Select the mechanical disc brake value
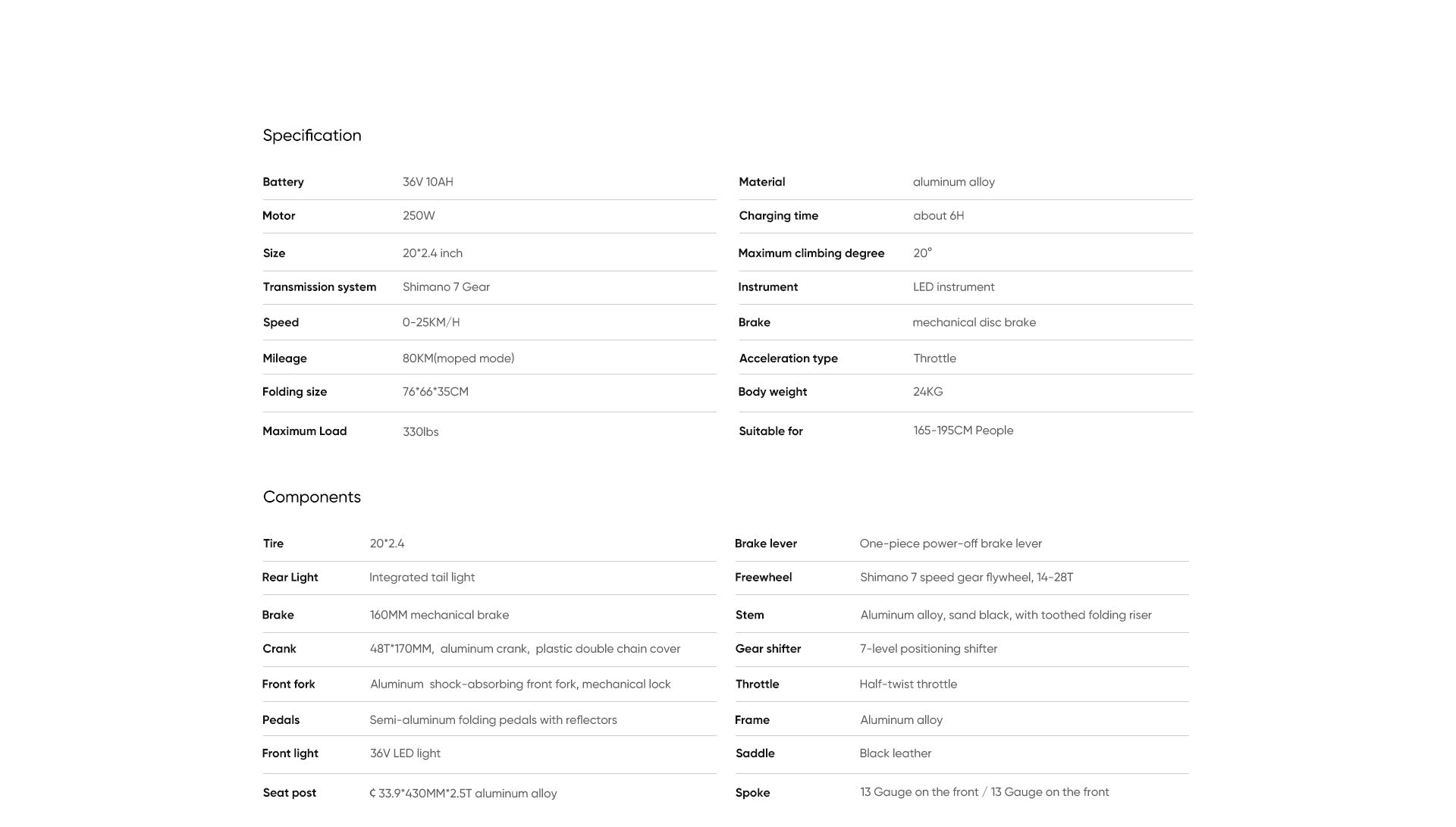1456x827 pixels. (x=974, y=323)
